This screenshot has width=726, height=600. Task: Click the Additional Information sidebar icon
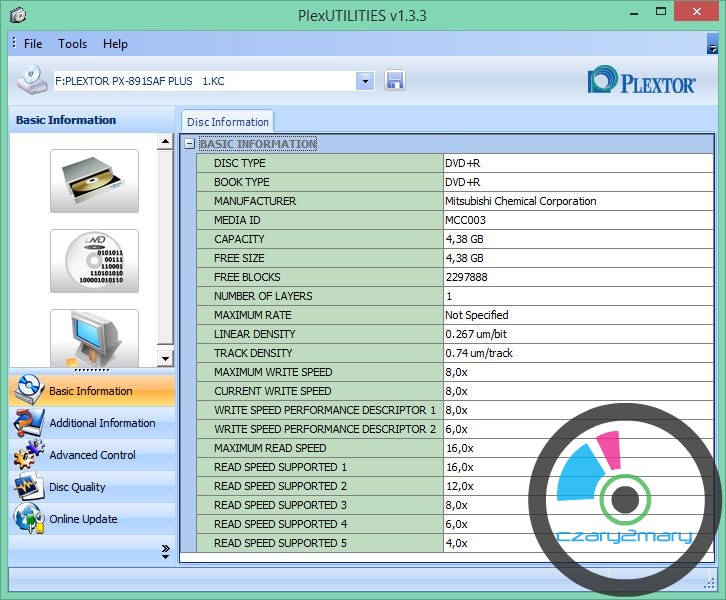point(28,423)
